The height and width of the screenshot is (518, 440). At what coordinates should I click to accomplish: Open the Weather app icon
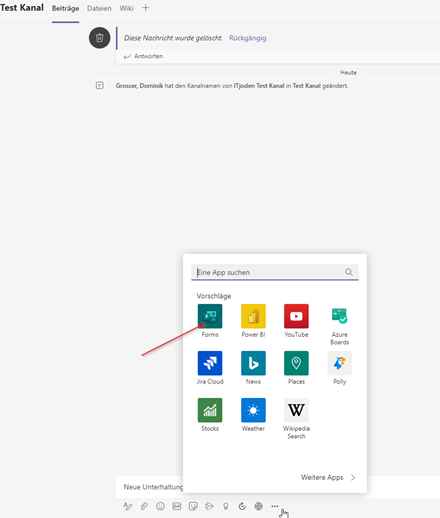pyautogui.click(x=253, y=410)
